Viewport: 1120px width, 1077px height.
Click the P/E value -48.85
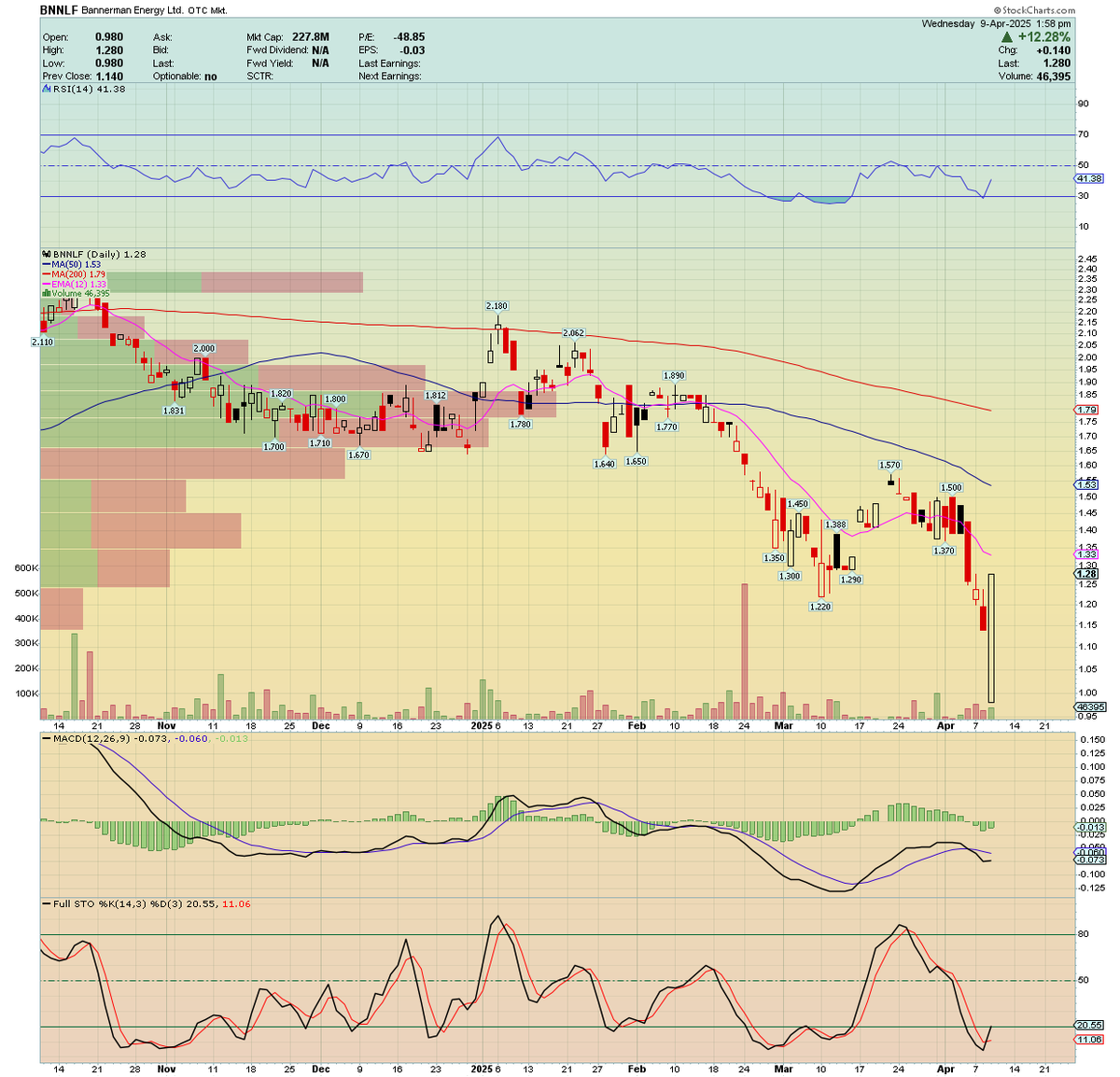[409, 37]
